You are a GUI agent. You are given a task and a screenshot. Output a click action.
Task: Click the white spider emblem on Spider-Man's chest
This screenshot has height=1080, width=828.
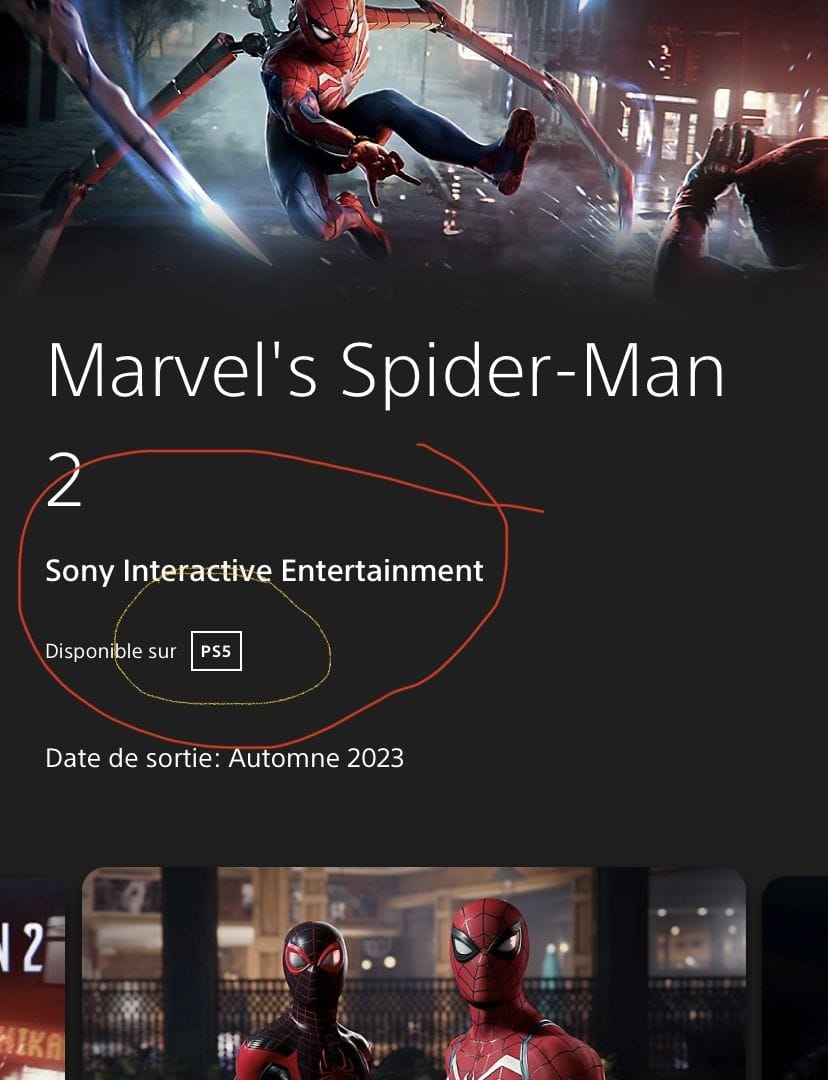(338, 85)
